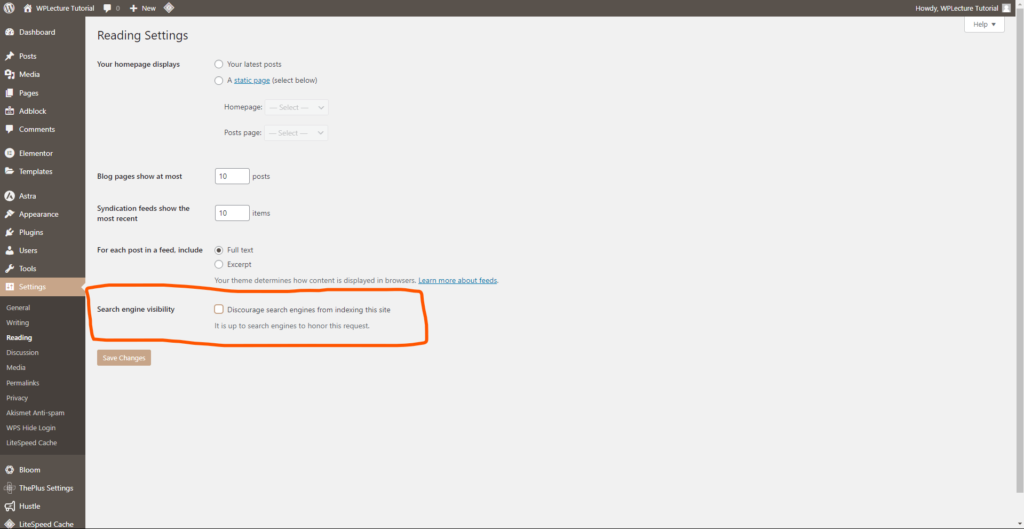Select Your latest posts radio button
The height and width of the screenshot is (529, 1024).
click(x=219, y=64)
